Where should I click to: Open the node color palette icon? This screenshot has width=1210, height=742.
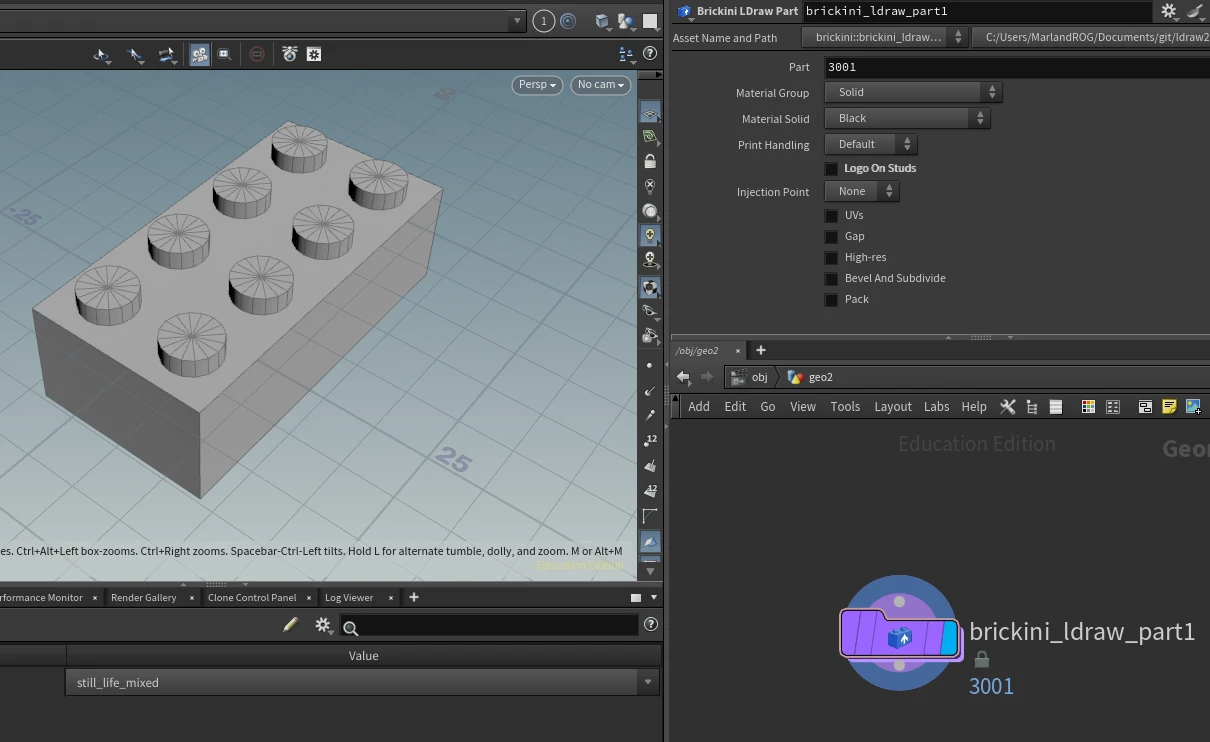click(1089, 407)
